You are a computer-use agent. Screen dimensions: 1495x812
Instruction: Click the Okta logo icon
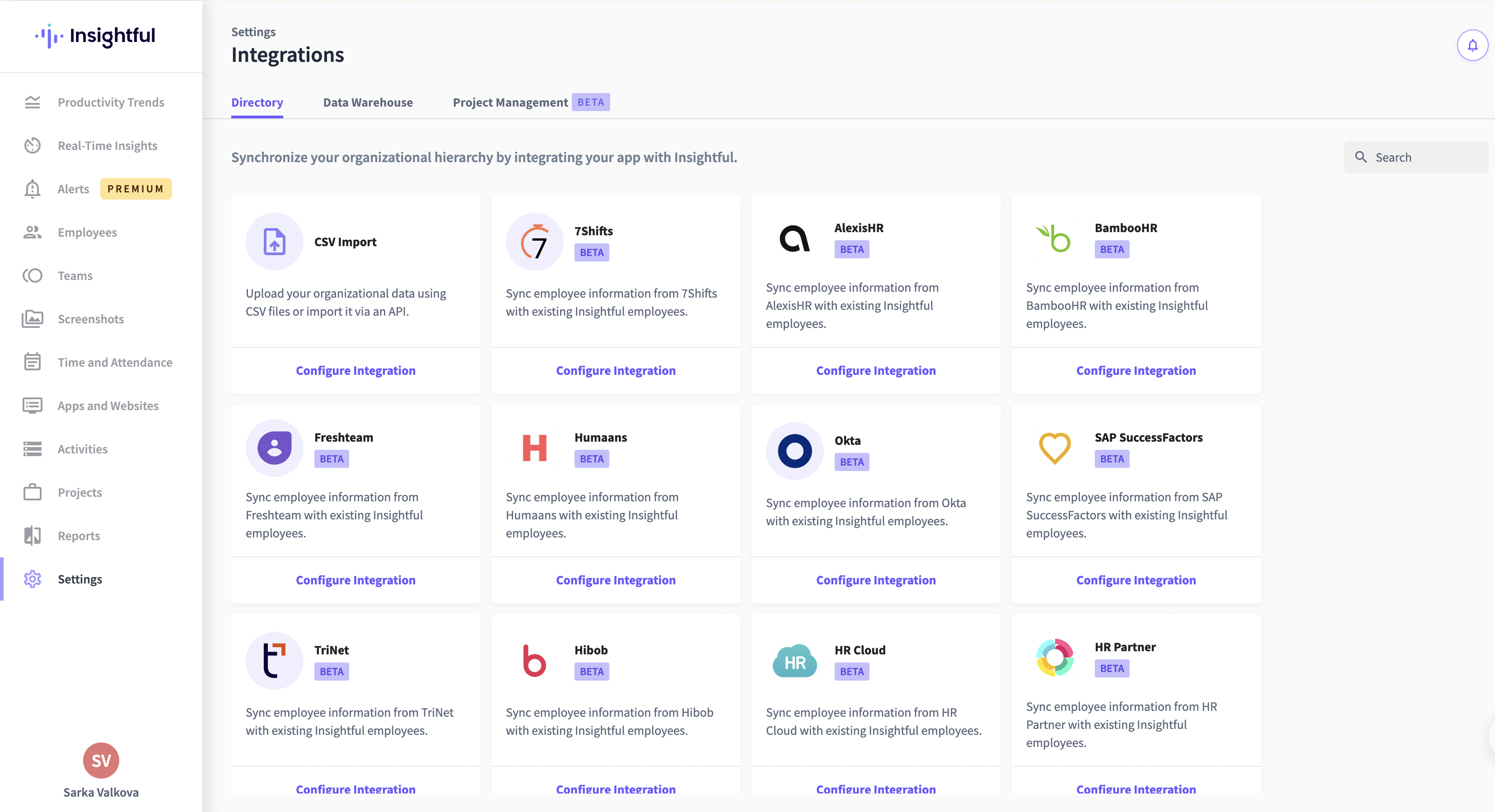(794, 451)
